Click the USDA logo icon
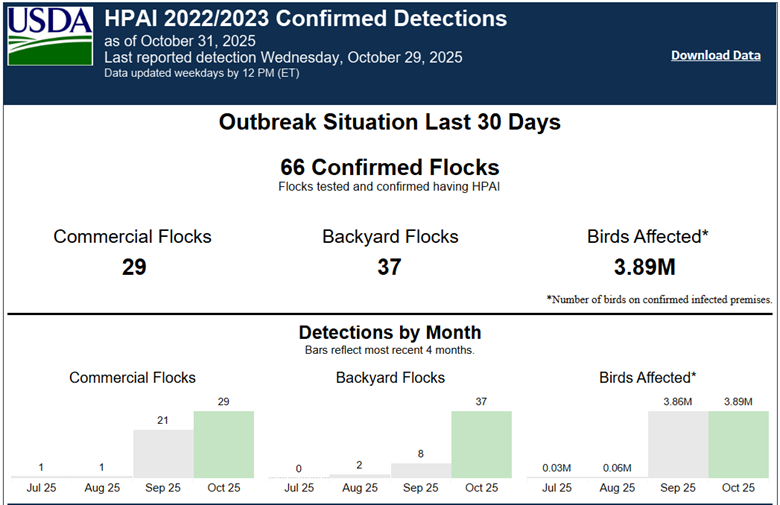This screenshot has height=505, width=780. click(49, 40)
